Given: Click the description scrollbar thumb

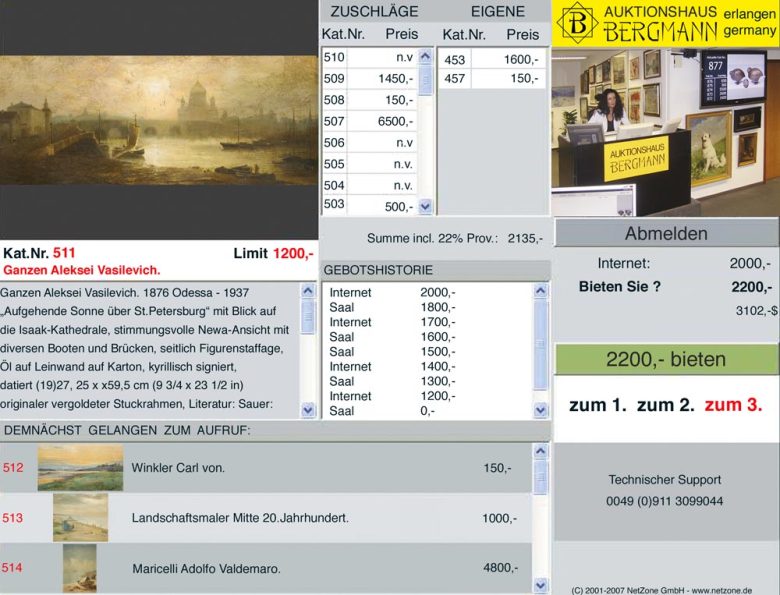Looking at the screenshot, I should pos(308,315).
